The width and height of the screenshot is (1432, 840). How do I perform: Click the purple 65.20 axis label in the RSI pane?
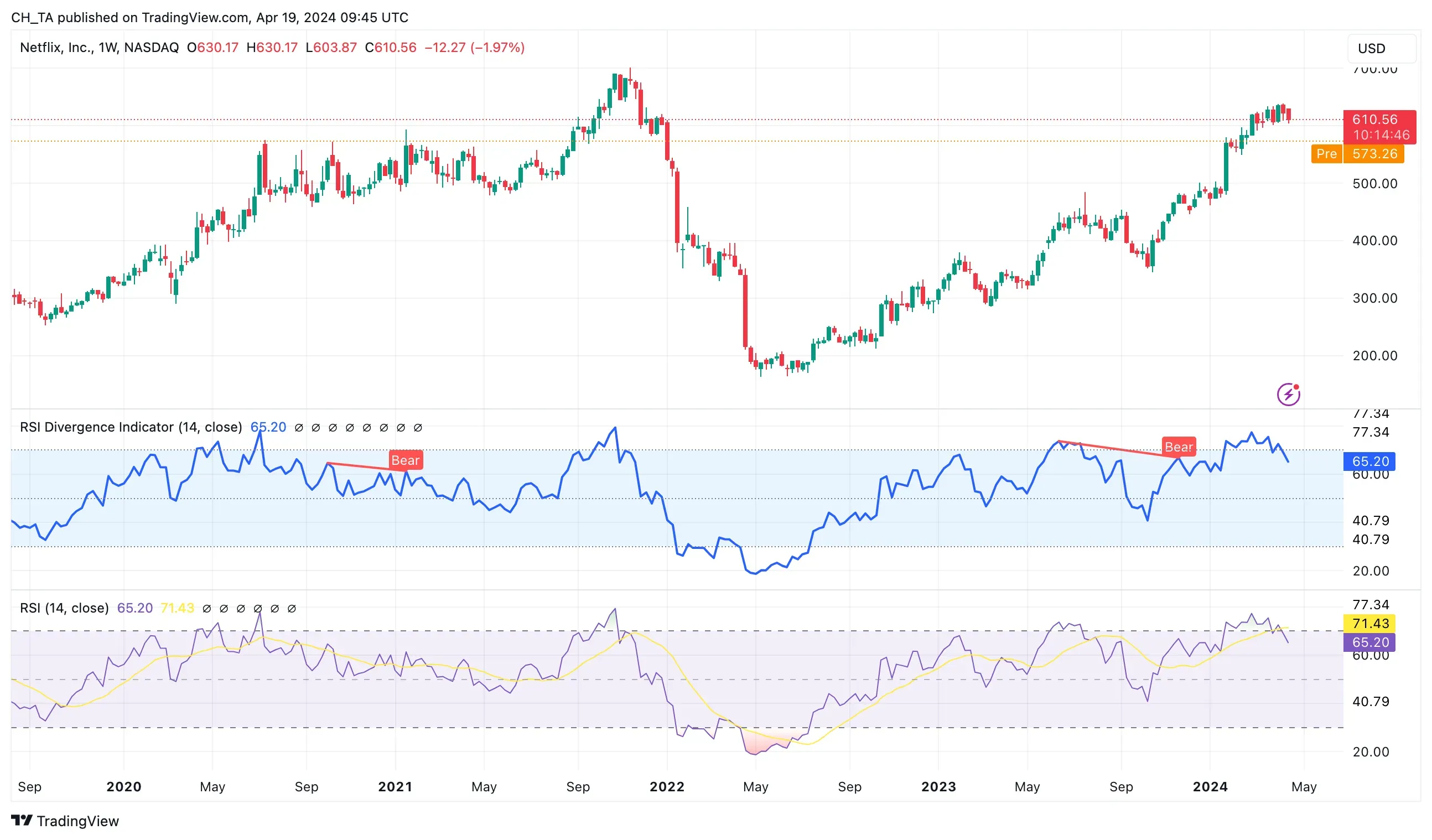click(1369, 642)
